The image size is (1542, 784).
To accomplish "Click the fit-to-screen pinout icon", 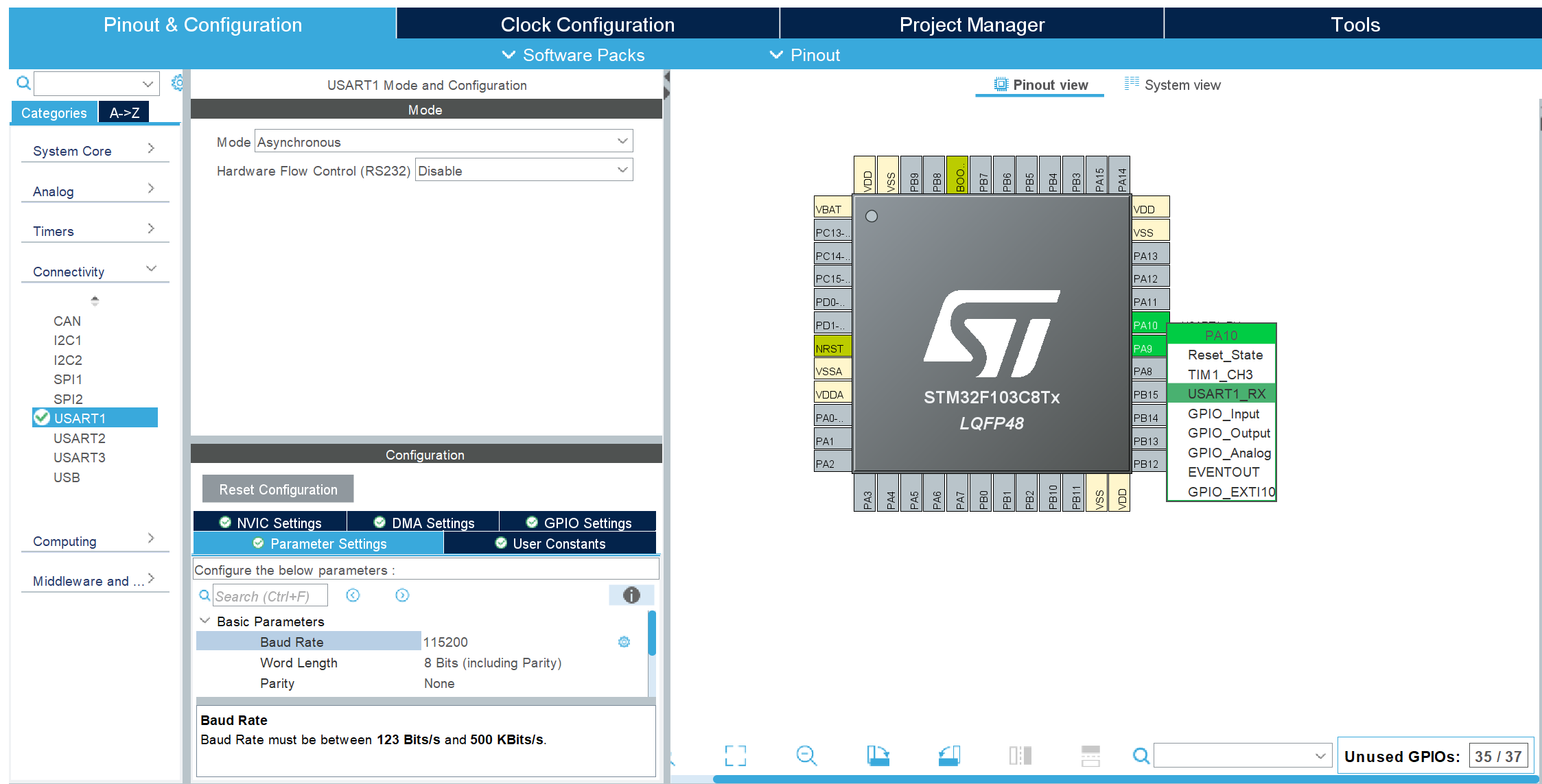I will 735,756.
